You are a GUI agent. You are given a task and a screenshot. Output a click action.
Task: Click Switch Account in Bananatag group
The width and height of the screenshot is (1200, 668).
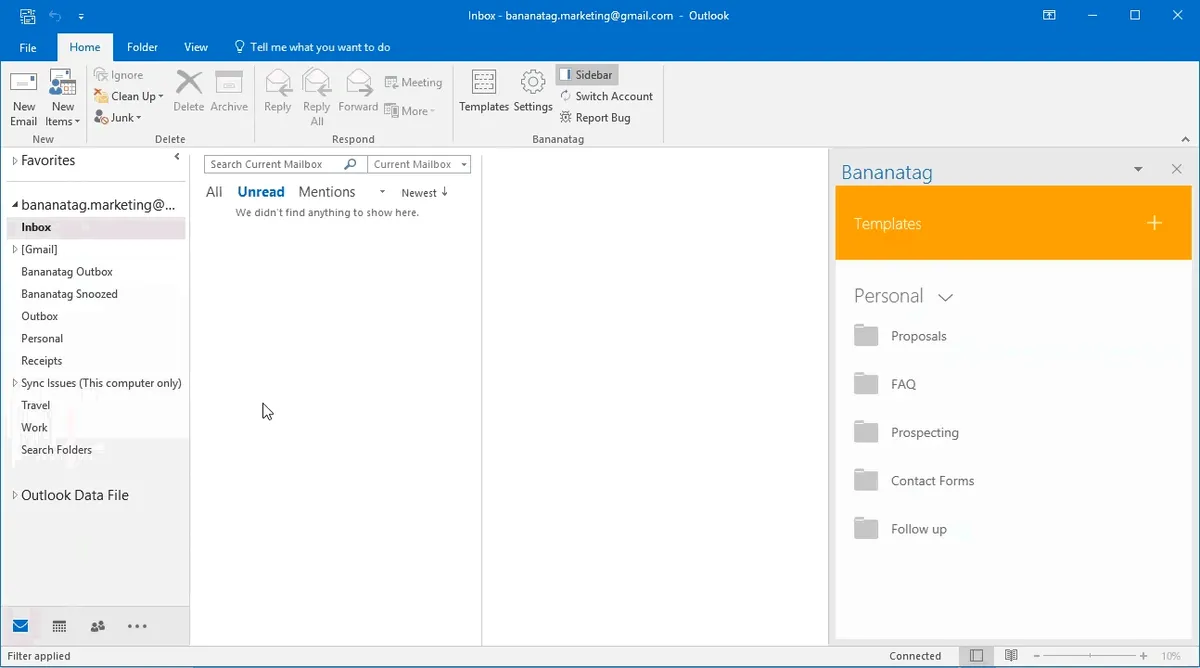point(606,96)
